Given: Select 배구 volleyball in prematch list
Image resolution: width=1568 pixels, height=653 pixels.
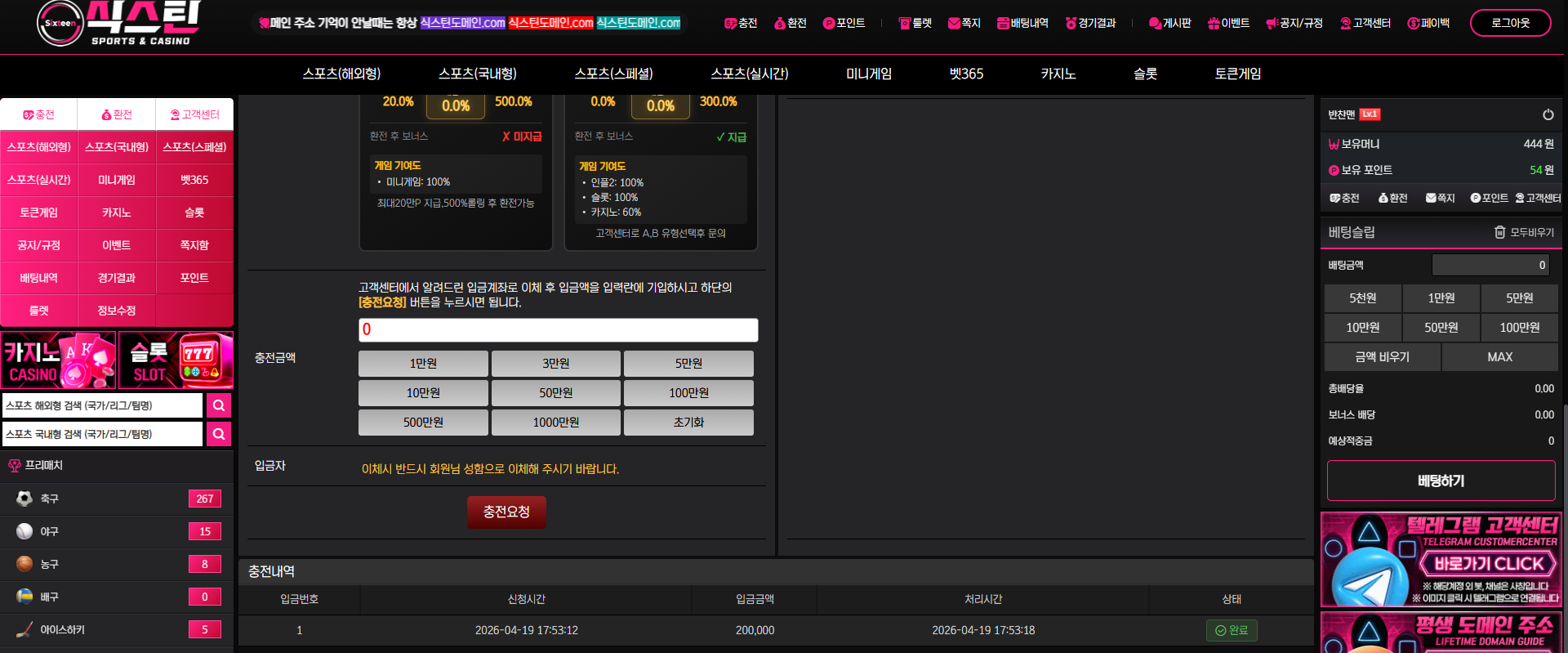Looking at the screenshot, I should point(117,597).
